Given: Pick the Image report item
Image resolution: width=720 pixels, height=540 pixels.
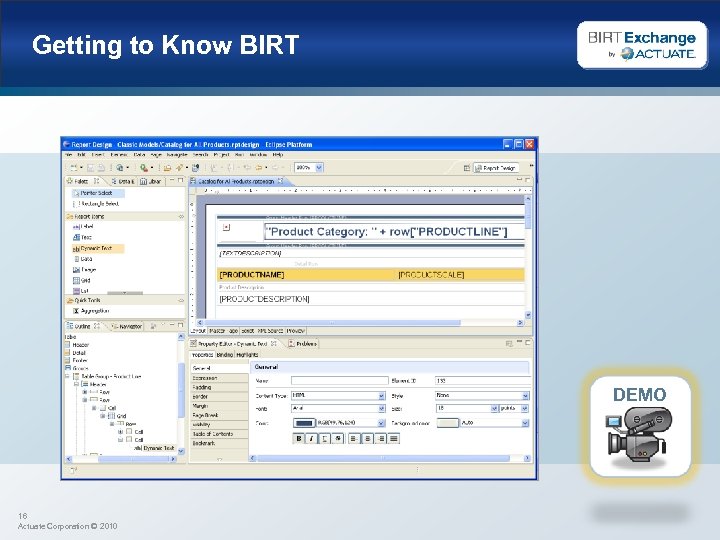Looking at the screenshot, I should 85,270.
